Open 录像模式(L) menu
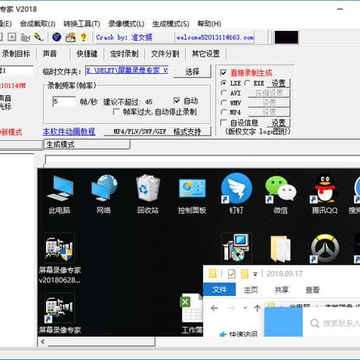 (x=126, y=24)
